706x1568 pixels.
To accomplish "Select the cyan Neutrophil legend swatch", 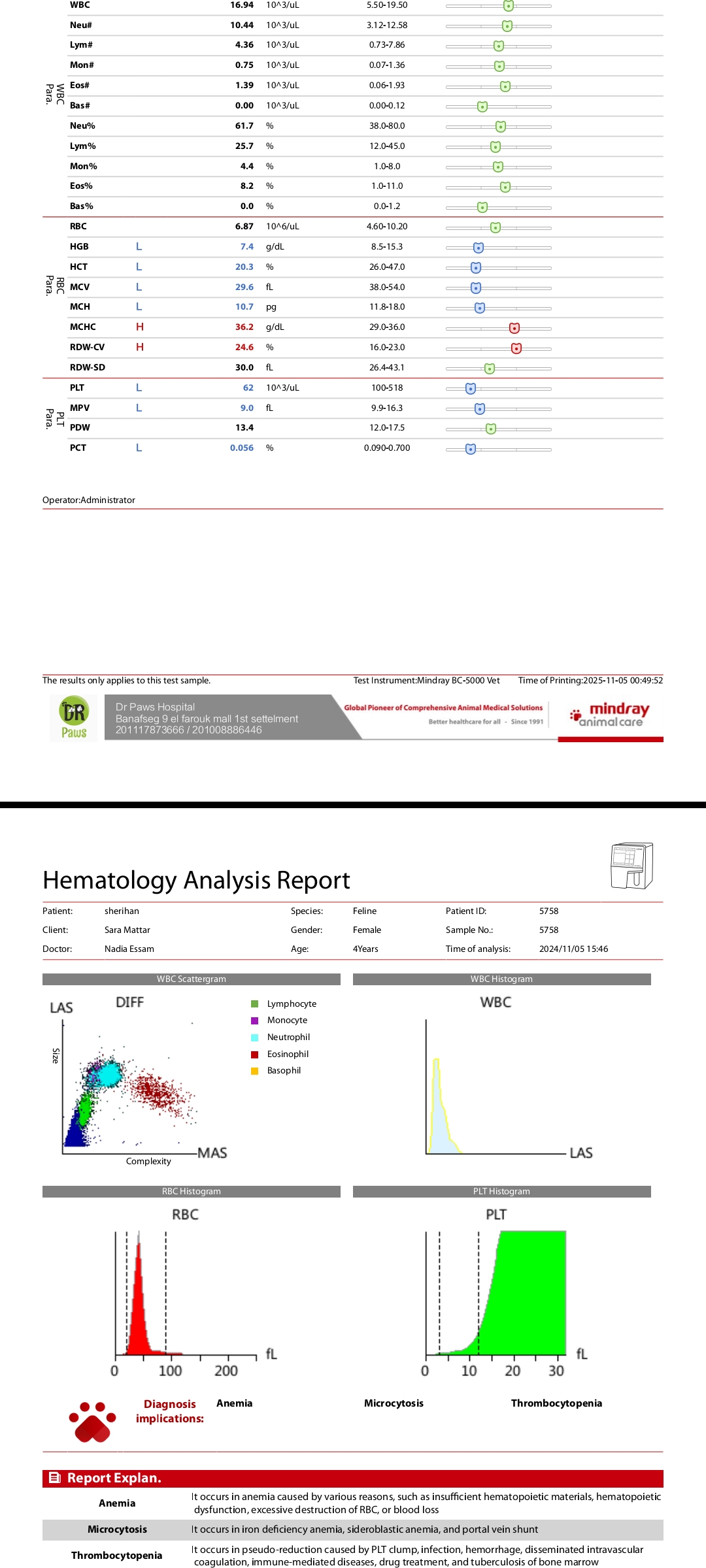I will click(x=255, y=1037).
